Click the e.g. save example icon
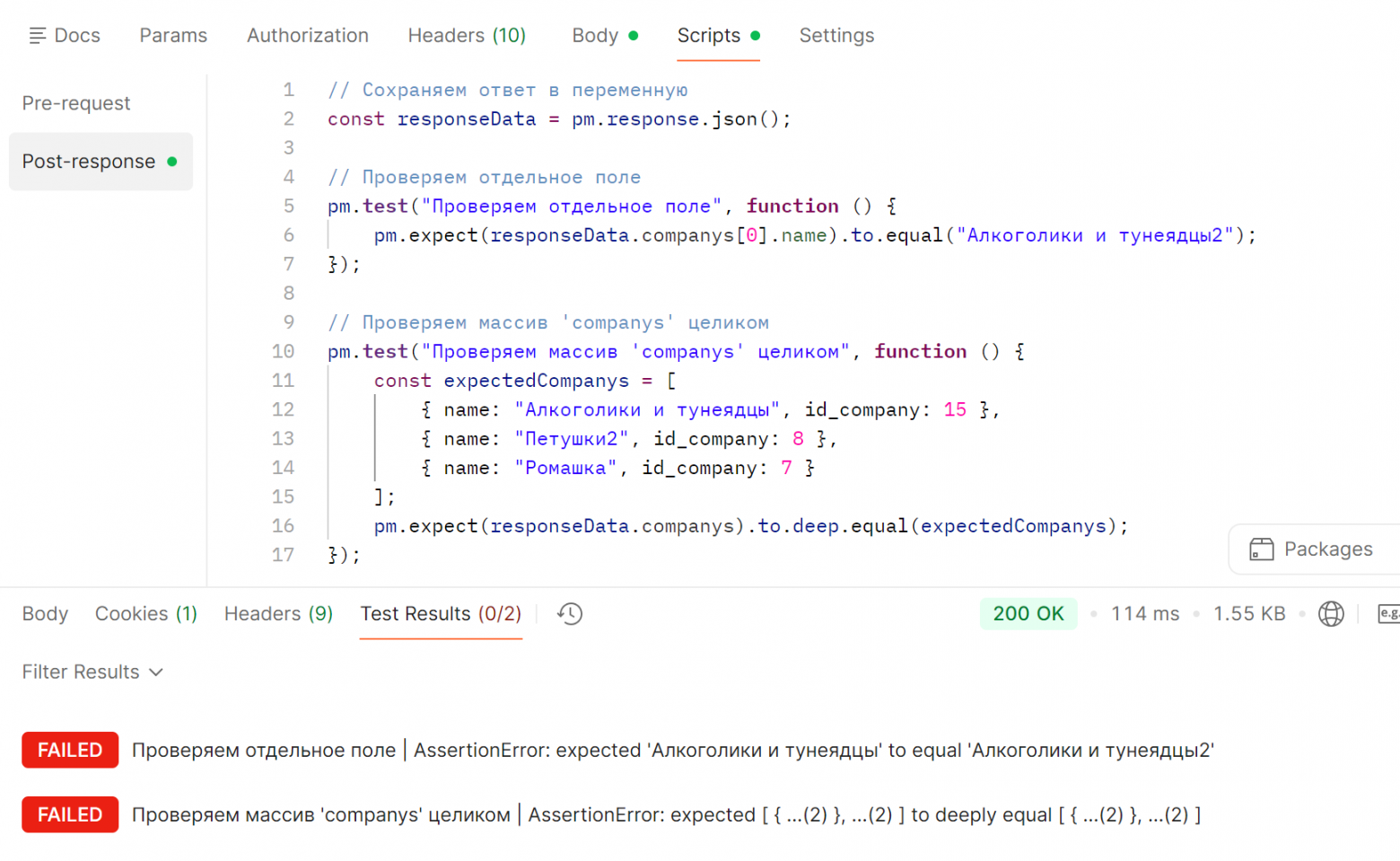The width and height of the screenshot is (1400, 861). point(1387,614)
